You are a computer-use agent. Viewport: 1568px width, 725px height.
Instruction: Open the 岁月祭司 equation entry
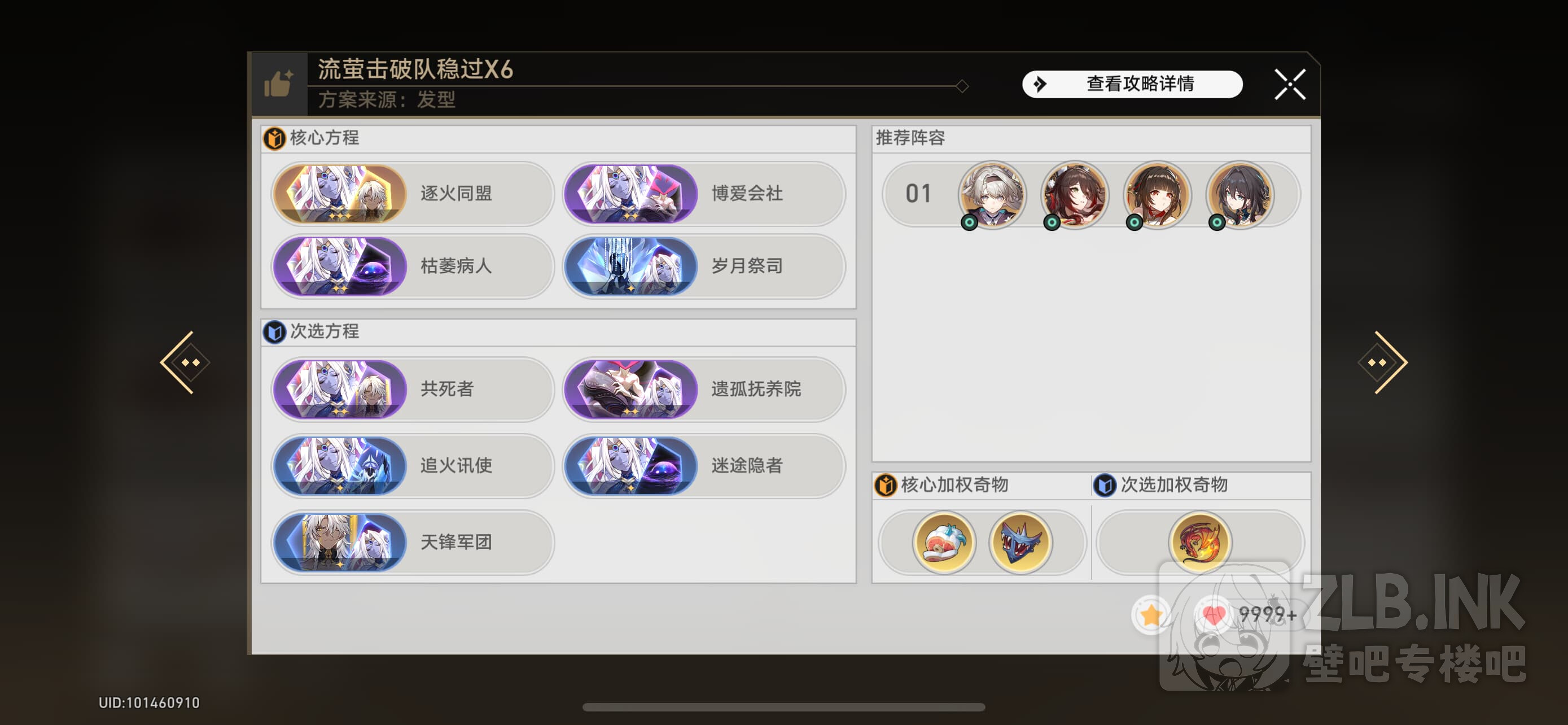[x=704, y=266]
